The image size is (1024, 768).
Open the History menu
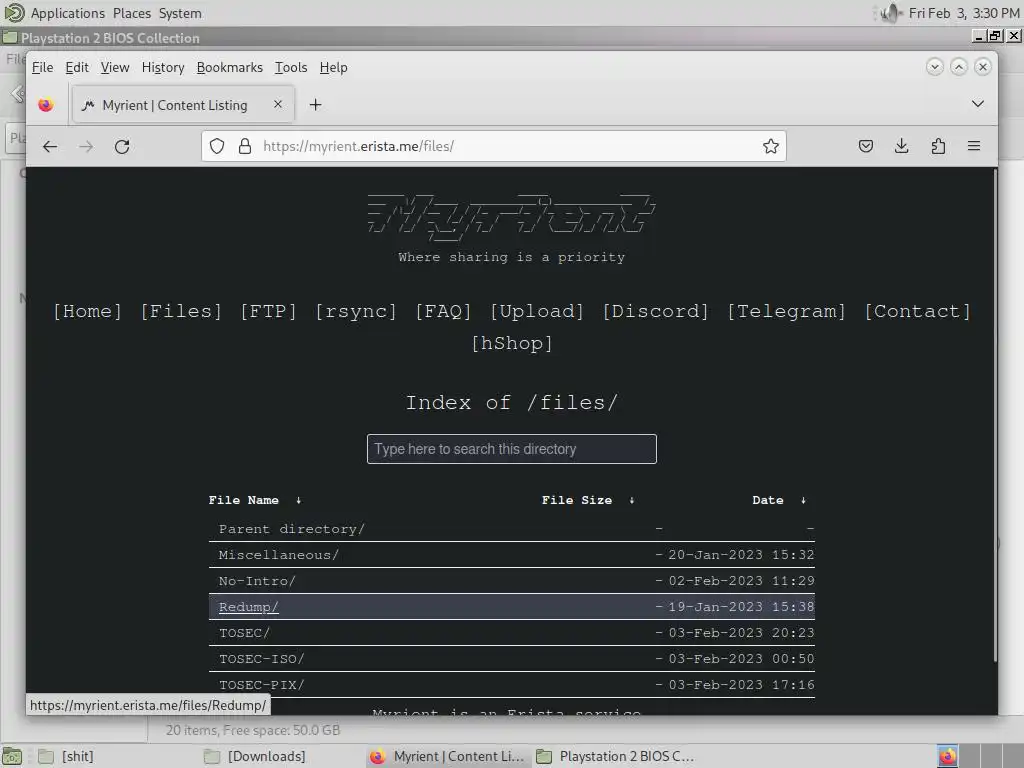click(x=163, y=67)
